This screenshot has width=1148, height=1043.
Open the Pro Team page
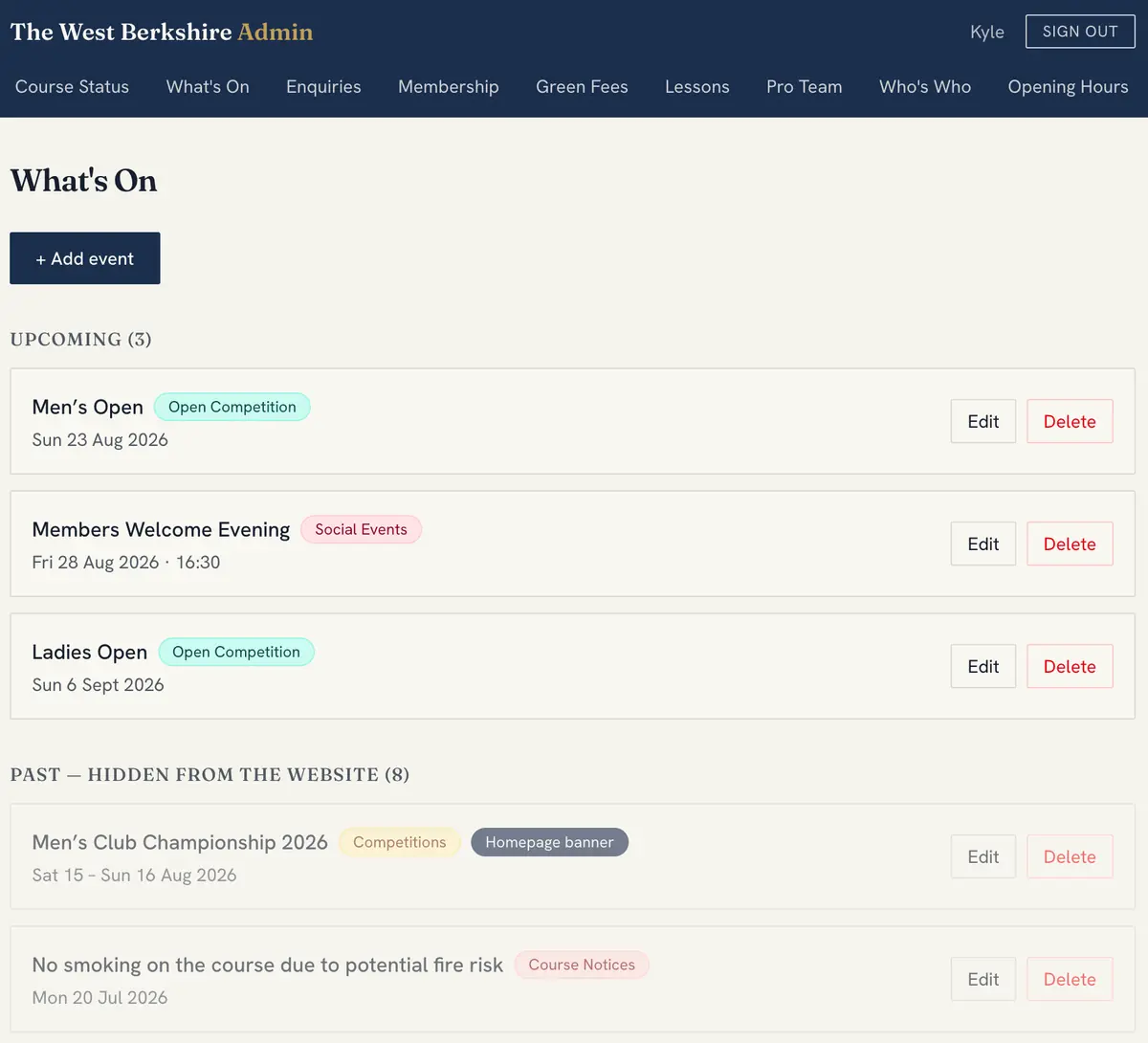point(805,87)
